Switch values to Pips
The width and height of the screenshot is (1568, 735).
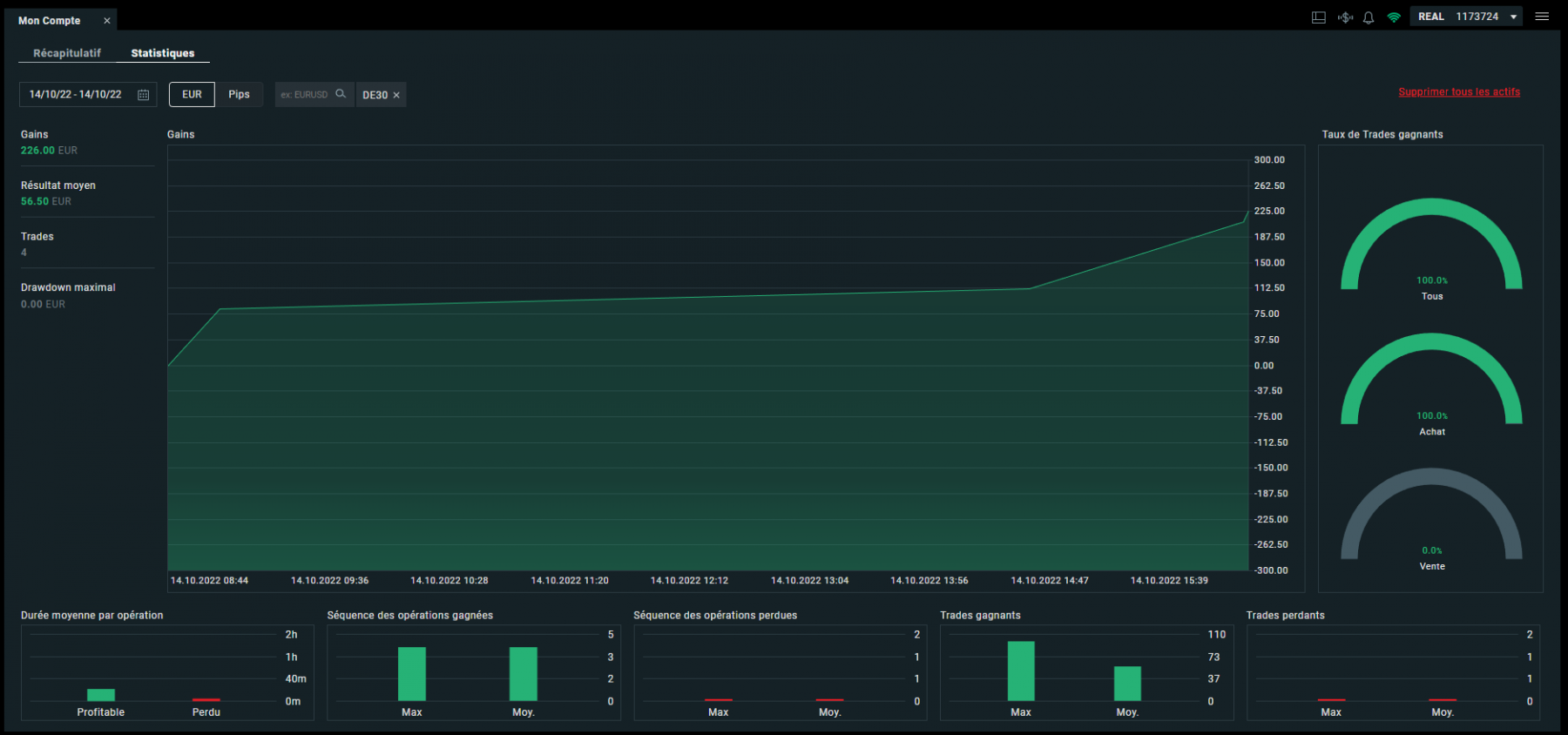pyautogui.click(x=239, y=94)
